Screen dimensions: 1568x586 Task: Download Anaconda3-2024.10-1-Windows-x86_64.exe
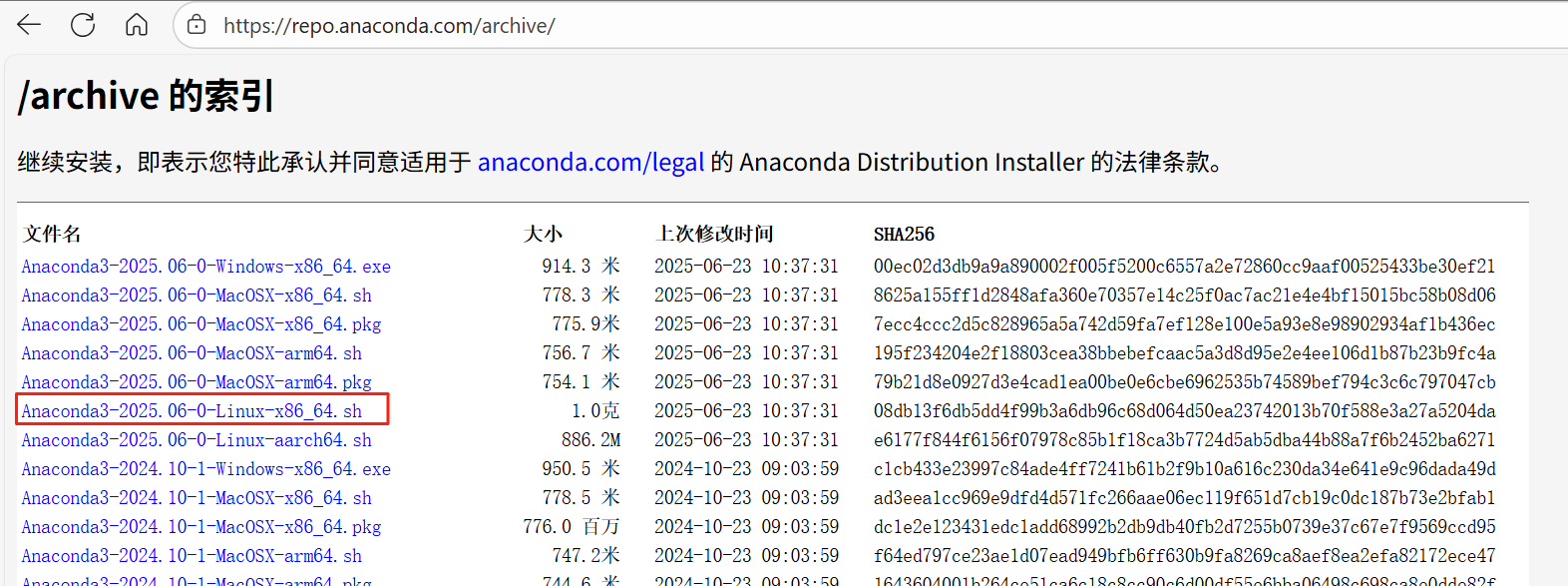pos(205,469)
